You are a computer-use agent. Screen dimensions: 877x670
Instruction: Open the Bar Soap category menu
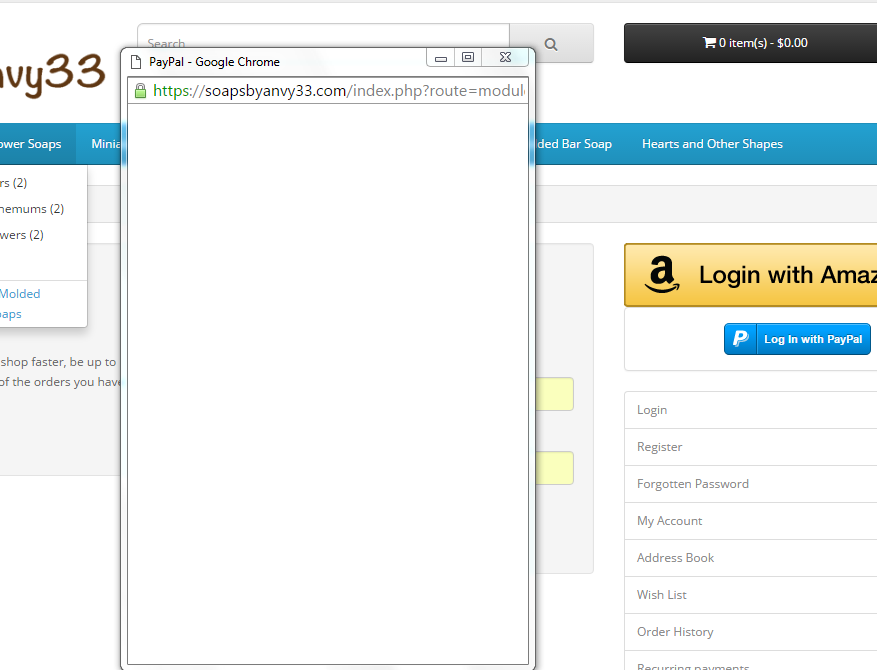point(574,144)
